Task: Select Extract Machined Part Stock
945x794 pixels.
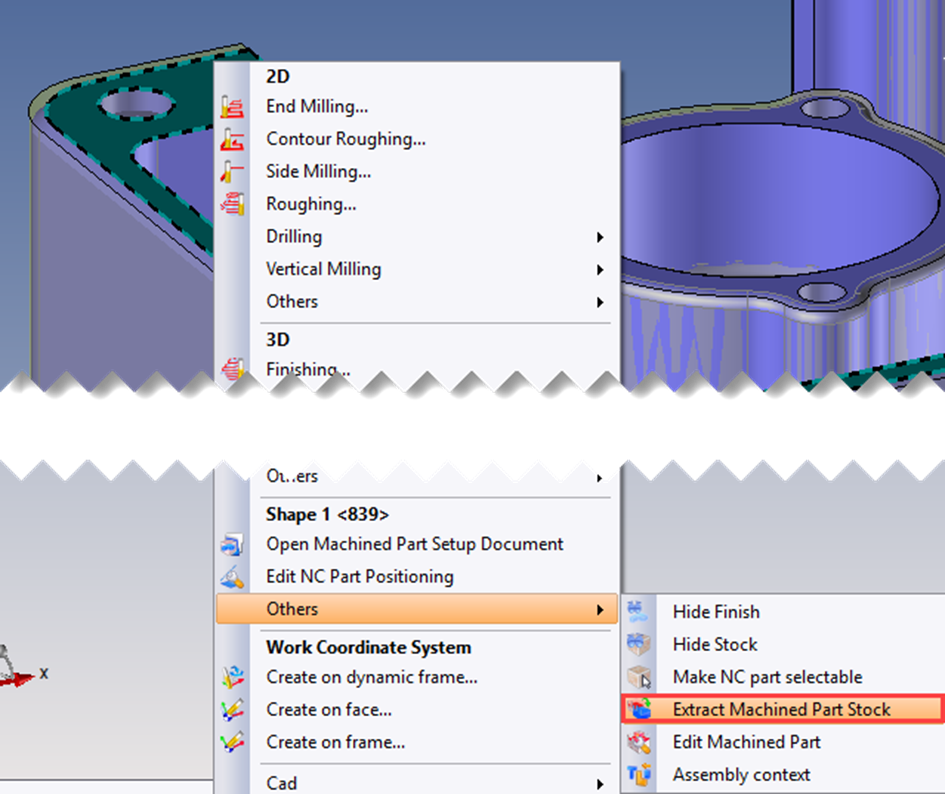Action: pyautogui.click(x=781, y=709)
